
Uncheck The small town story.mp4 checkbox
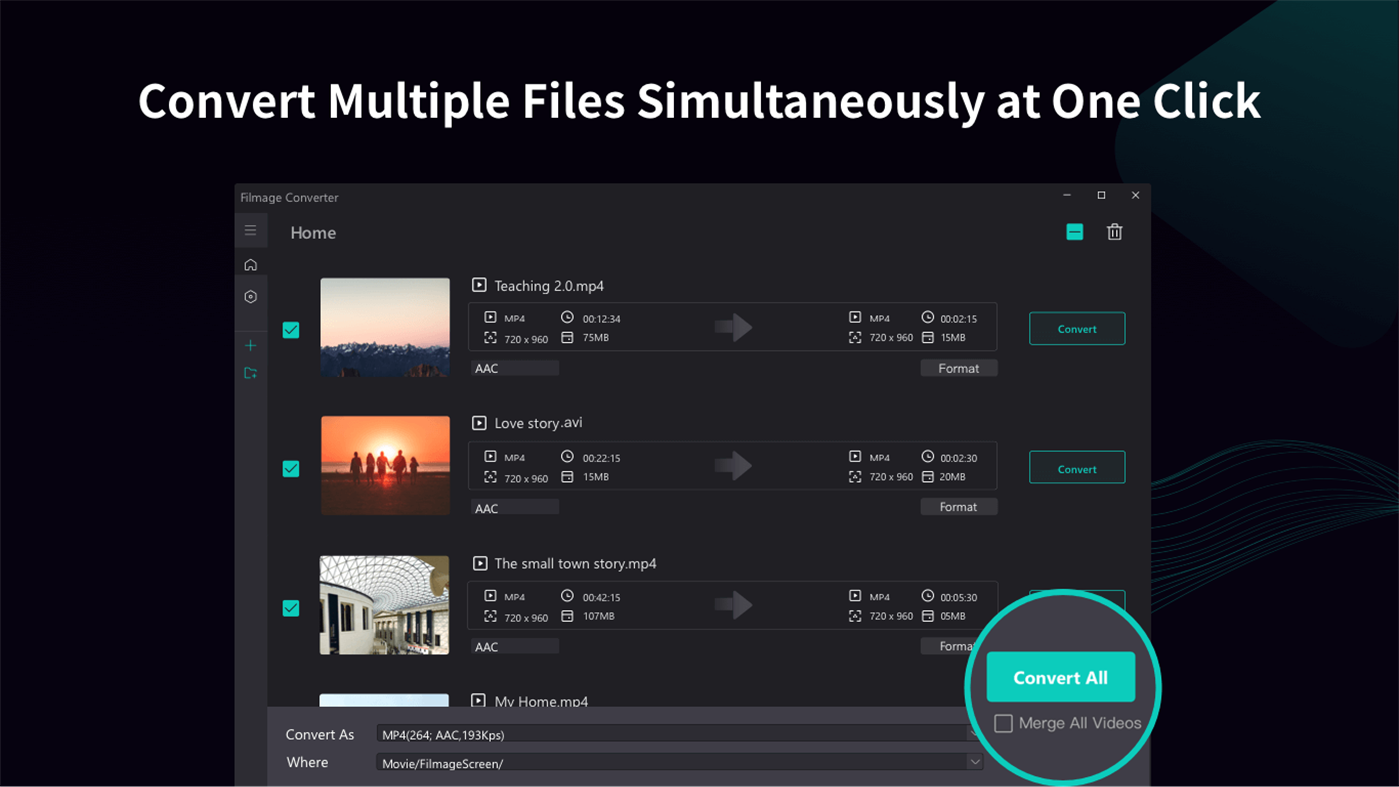(291, 608)
